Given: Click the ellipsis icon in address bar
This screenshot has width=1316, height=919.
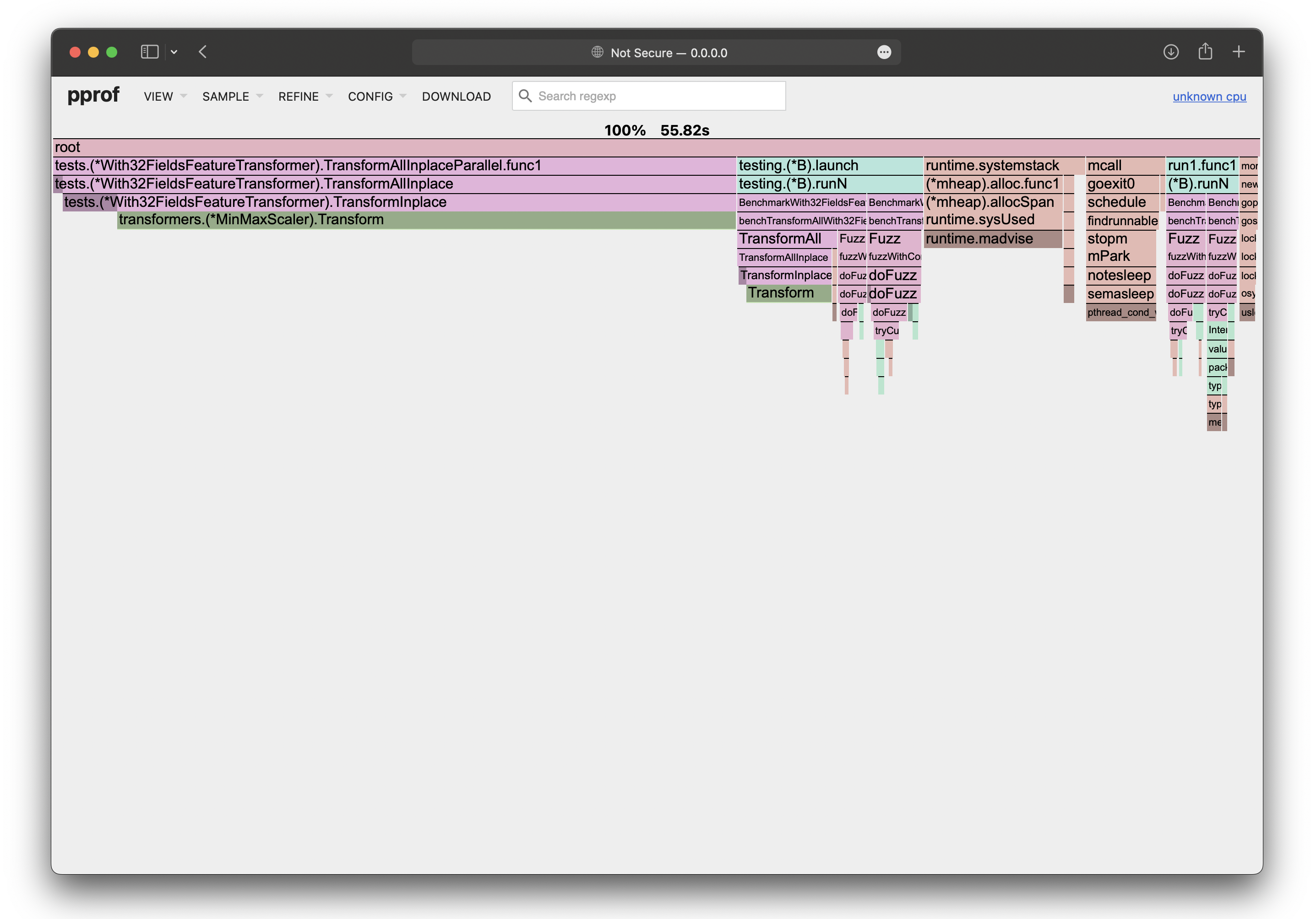Looking at the screenshot, I should tap(884, 53).
